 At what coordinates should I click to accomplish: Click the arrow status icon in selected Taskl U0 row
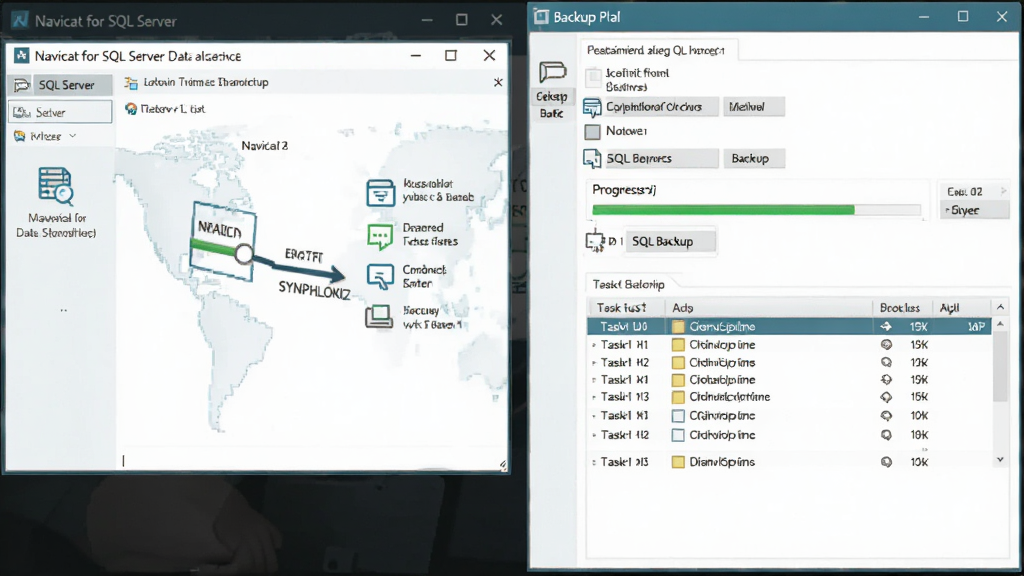[886, 327]
